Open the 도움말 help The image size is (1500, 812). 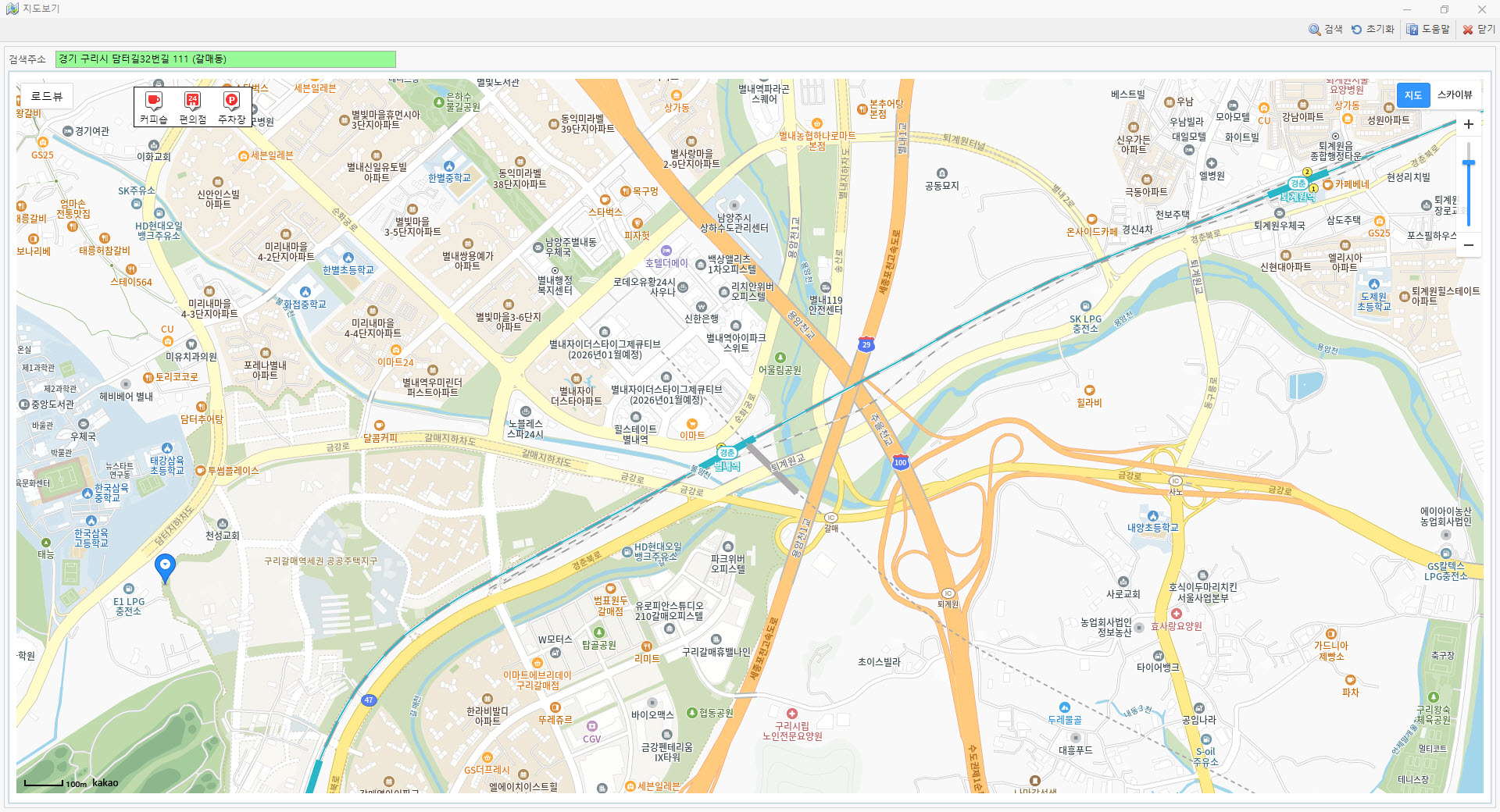click(x=1427, y=30)
